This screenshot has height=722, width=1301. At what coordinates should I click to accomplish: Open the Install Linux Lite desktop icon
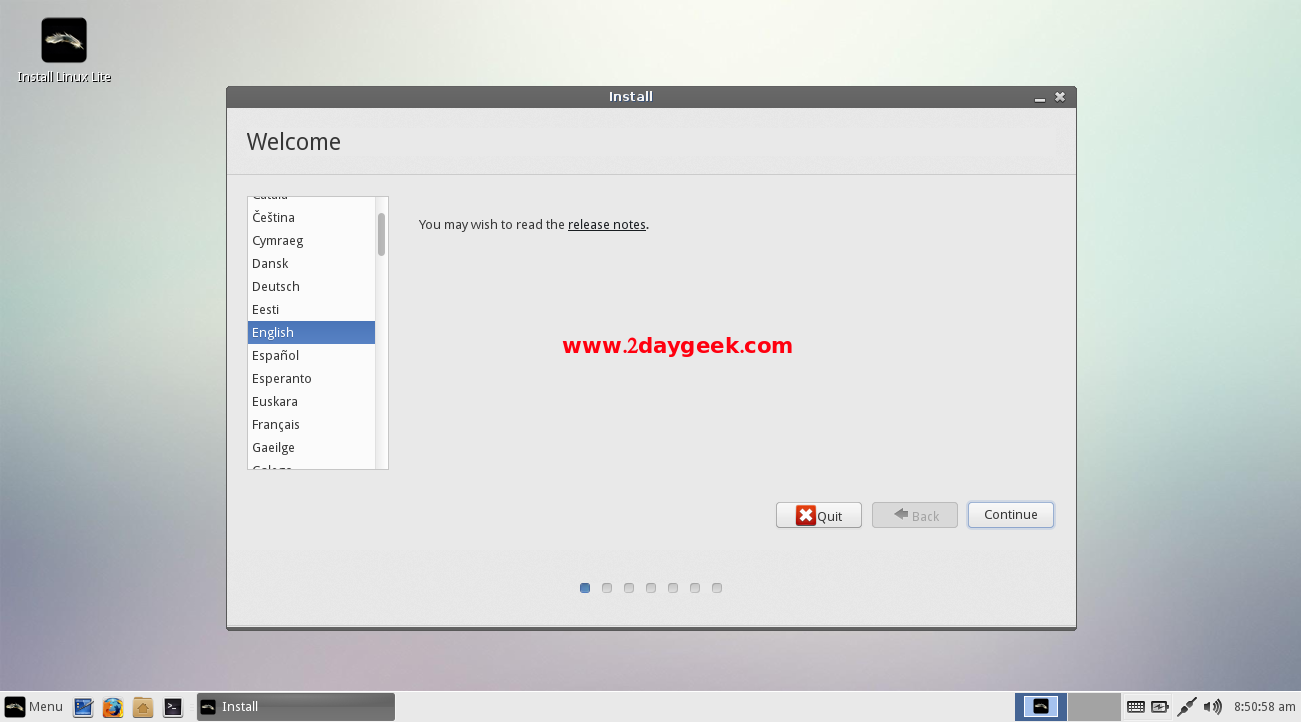point(64,41)
